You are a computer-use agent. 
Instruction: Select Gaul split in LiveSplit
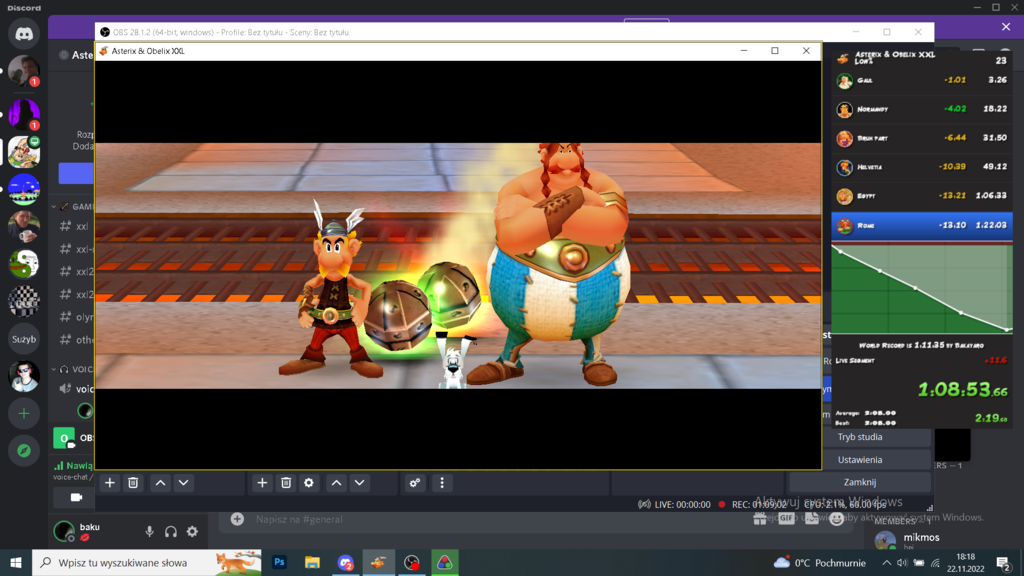[922, 80]
